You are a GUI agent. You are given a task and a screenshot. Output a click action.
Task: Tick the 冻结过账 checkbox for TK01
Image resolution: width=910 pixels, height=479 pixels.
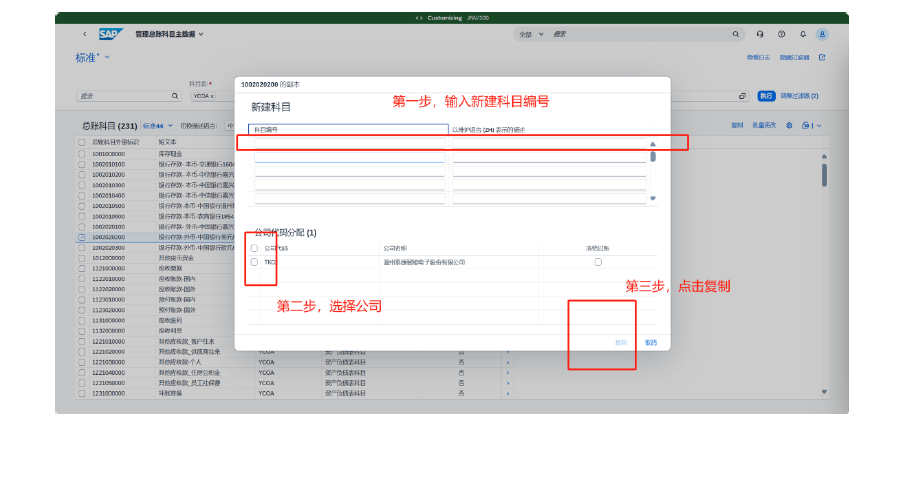598,262
